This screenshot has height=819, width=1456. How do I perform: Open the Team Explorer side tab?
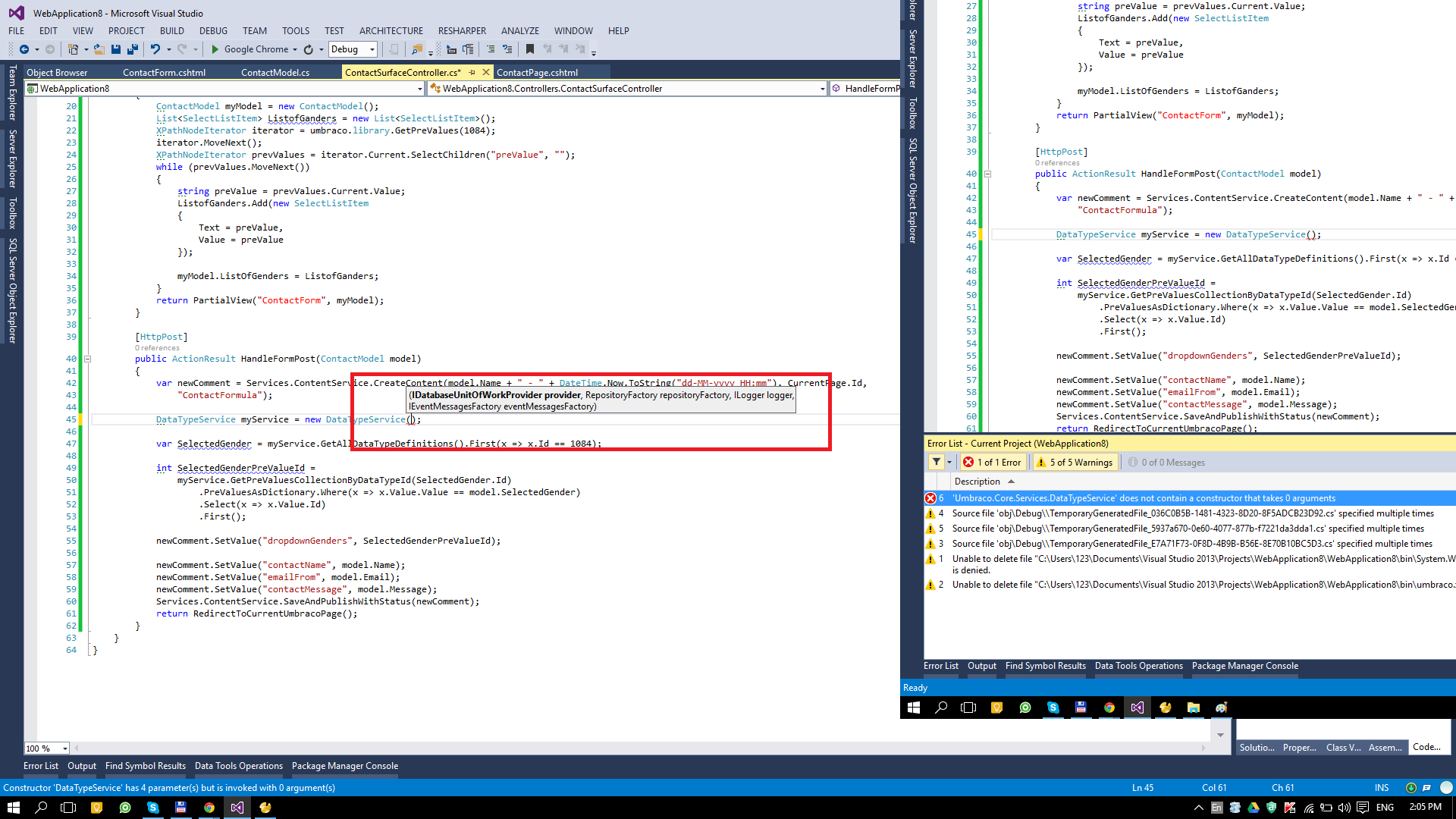point(12,93)
